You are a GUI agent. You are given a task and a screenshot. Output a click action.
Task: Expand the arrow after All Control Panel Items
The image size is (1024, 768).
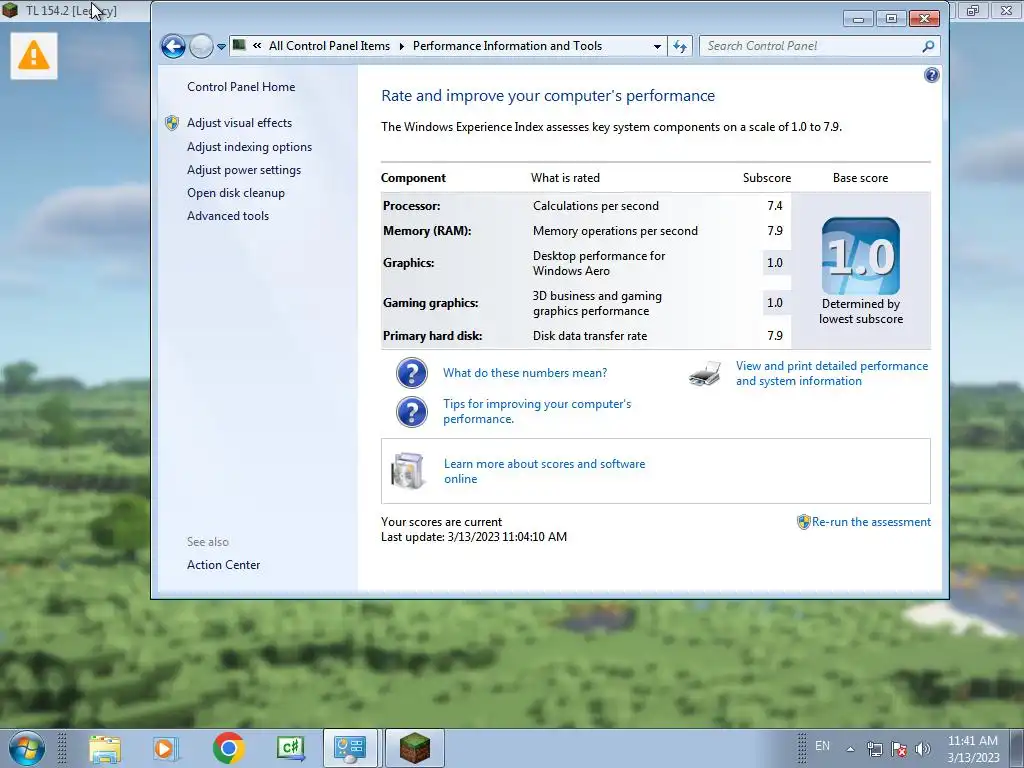(x=401, y=46)
